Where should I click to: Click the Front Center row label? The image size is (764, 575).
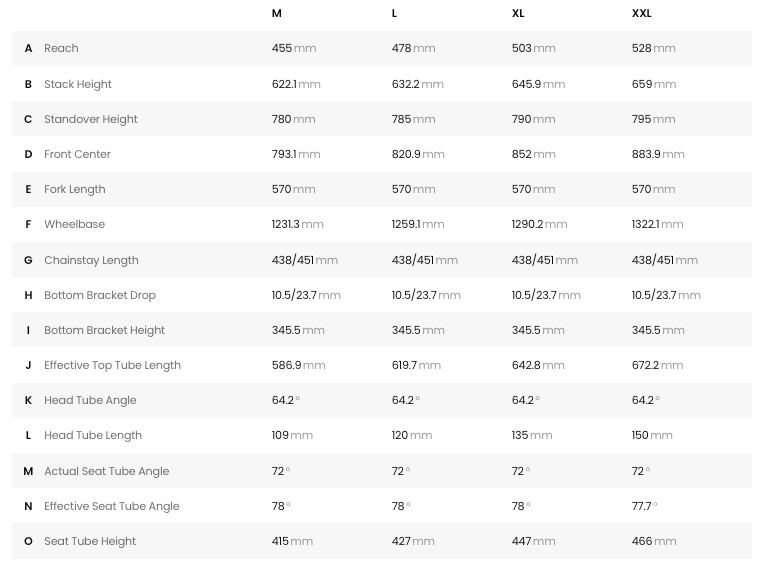(x=77, y=154)
